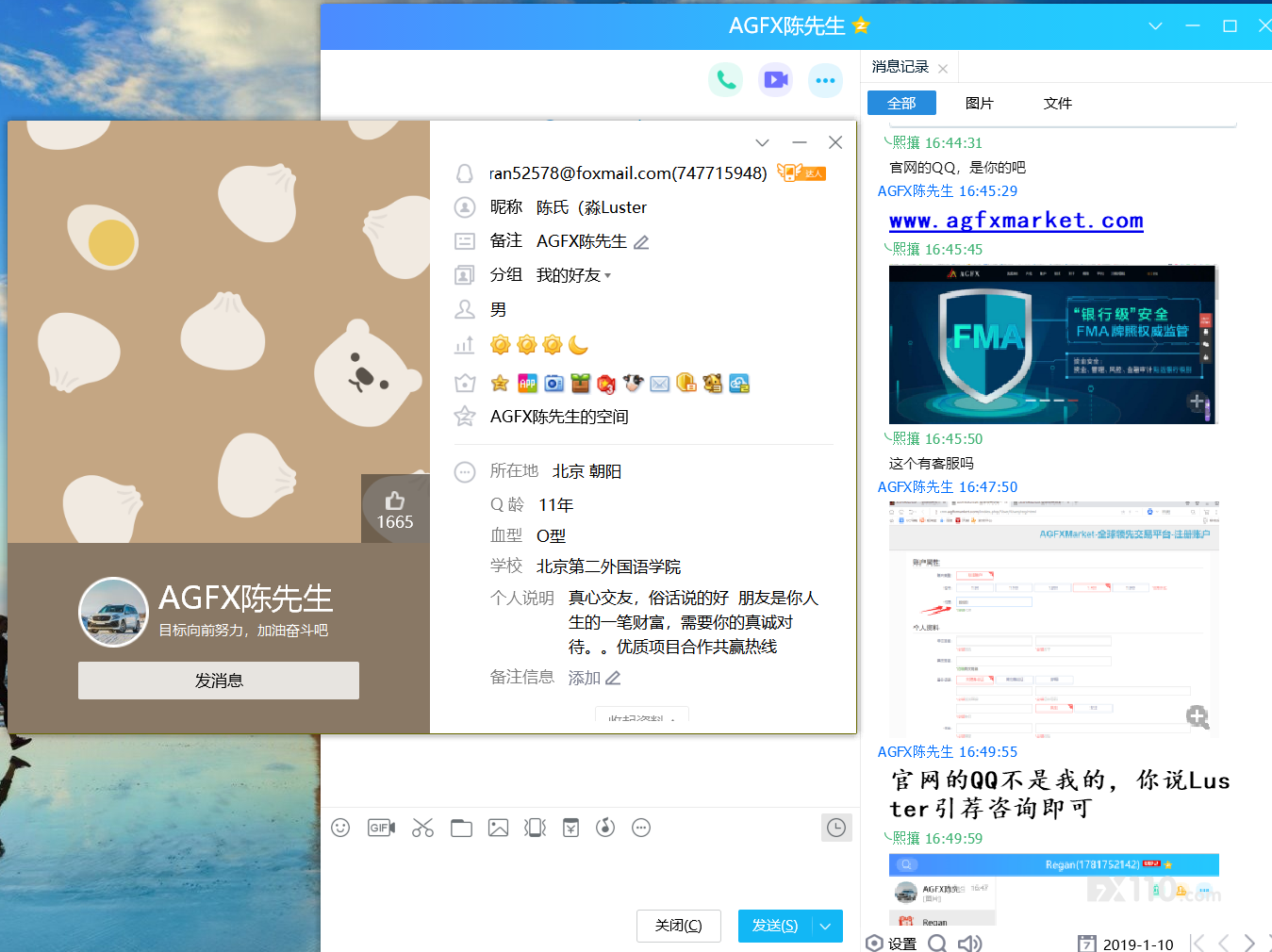The height and width of the screenshot is (952, 1272).
Task: Click the green sprout farm icon in the profile row
Action: [x=580, y=384]
